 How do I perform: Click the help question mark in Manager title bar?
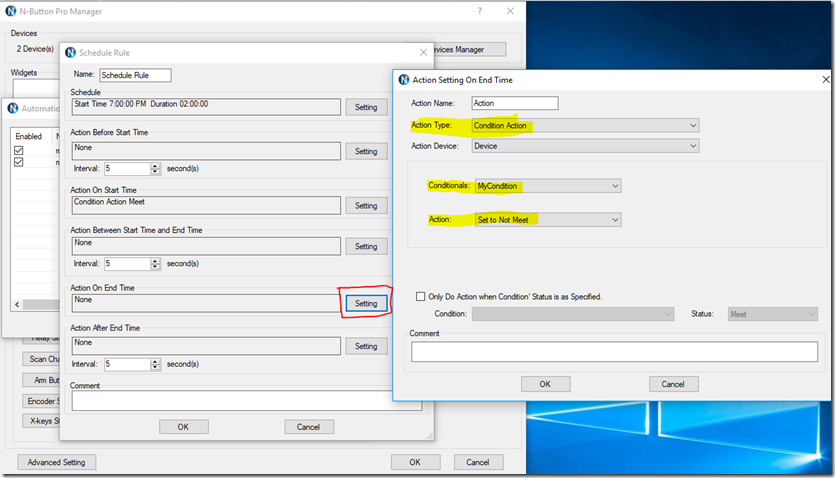tap(480, 11)
